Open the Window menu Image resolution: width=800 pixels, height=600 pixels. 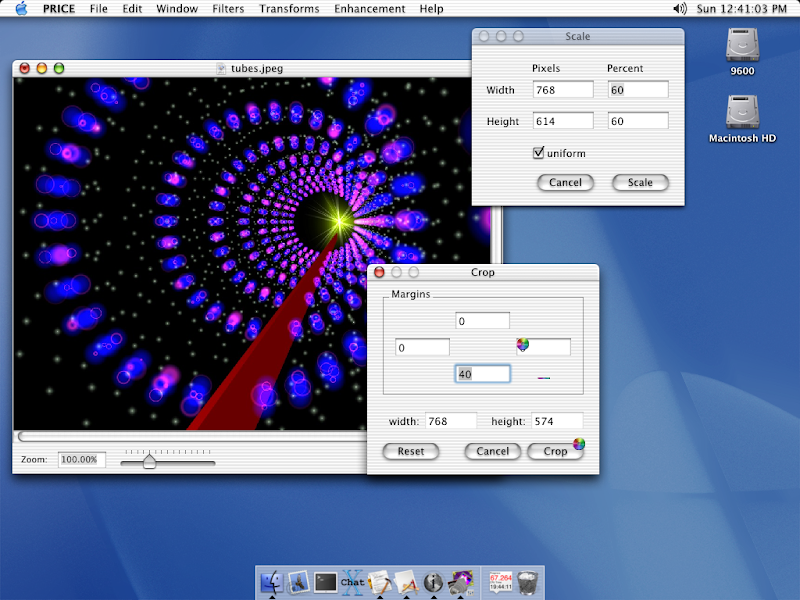pos(177,9)
